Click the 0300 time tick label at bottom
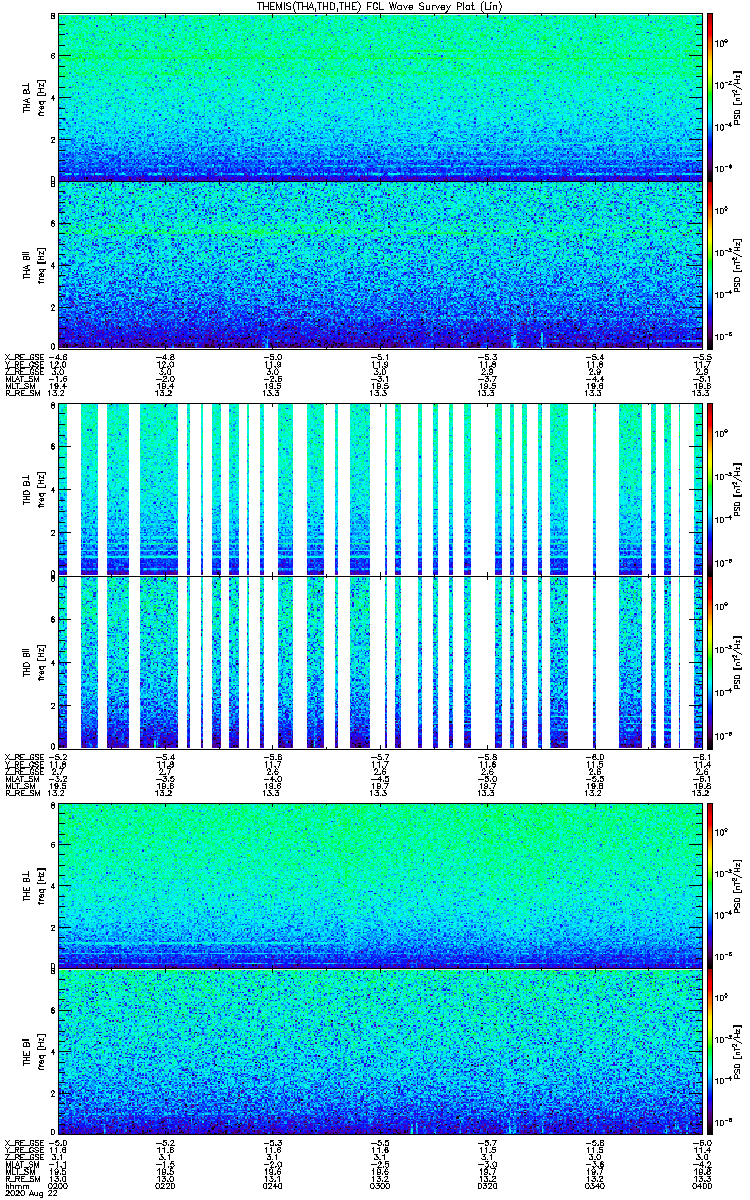This screenshot has width=750, height=1200. pyautogui.click(x=380, y=1185)
